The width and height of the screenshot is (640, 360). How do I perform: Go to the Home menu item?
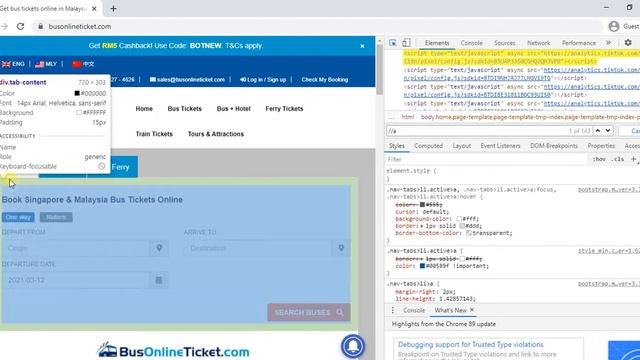click(x=144, y=109)
